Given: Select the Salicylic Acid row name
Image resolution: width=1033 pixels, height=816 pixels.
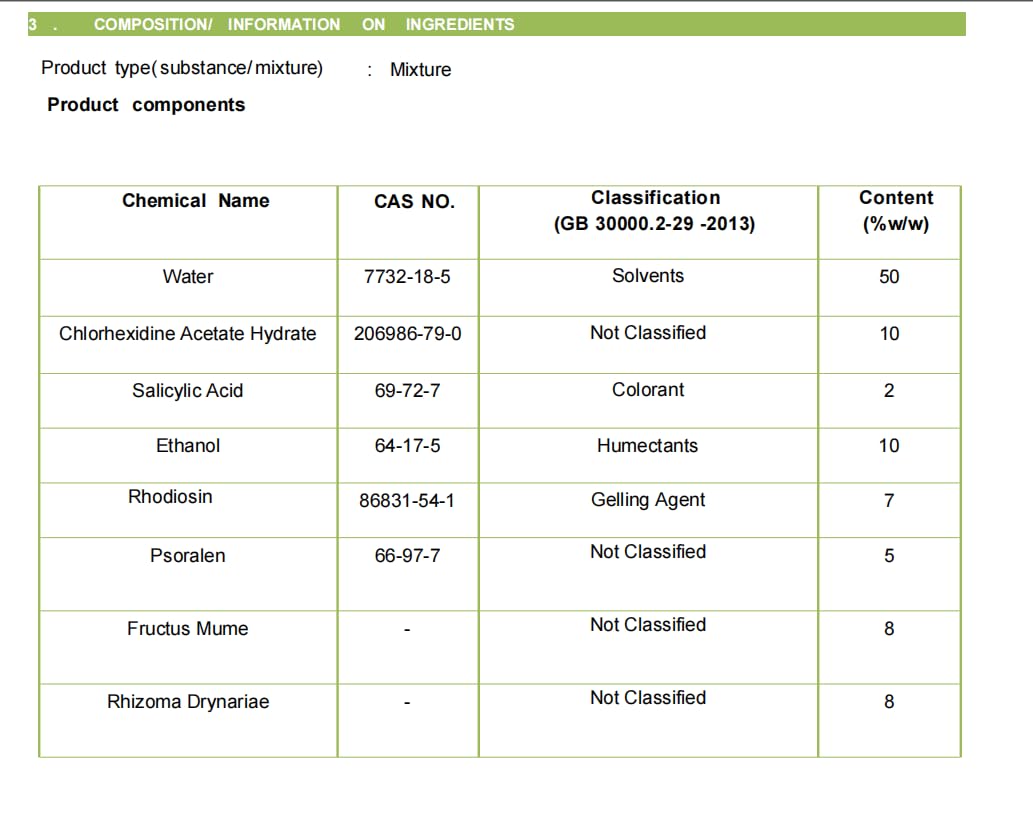Looking at the screenshot, I should pyautogui.click(x=188, y=391).
